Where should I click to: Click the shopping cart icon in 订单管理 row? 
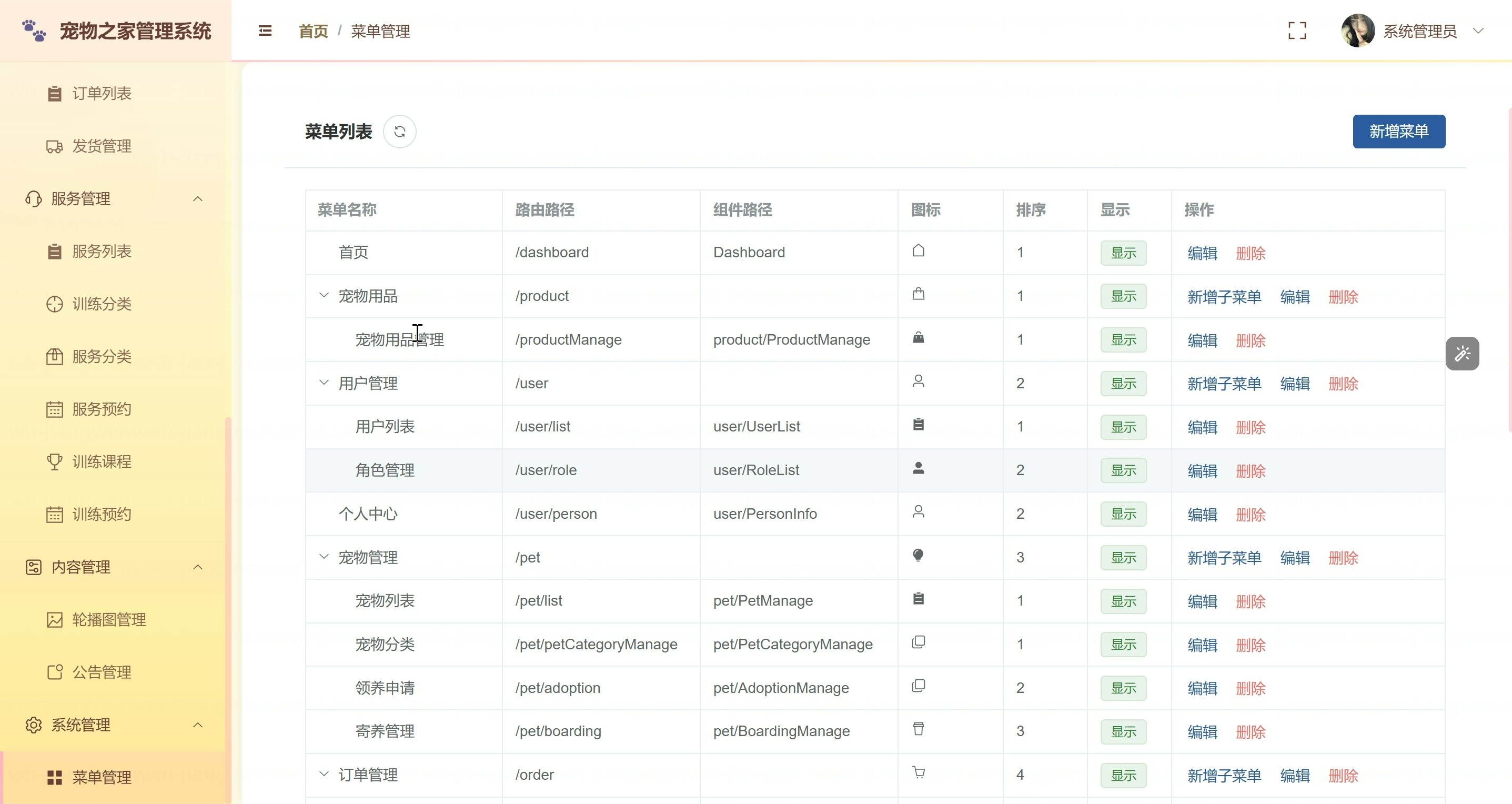[919, 772]
